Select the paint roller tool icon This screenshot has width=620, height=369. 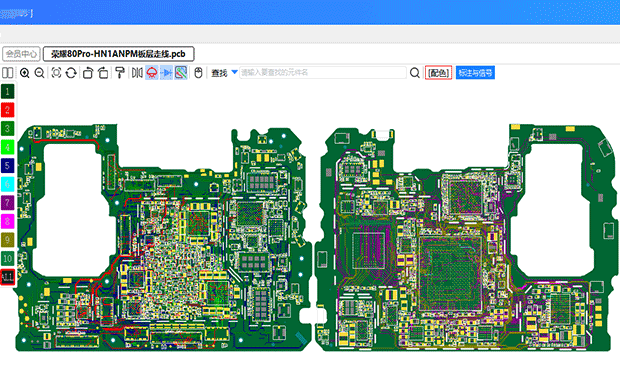point(120,73)
